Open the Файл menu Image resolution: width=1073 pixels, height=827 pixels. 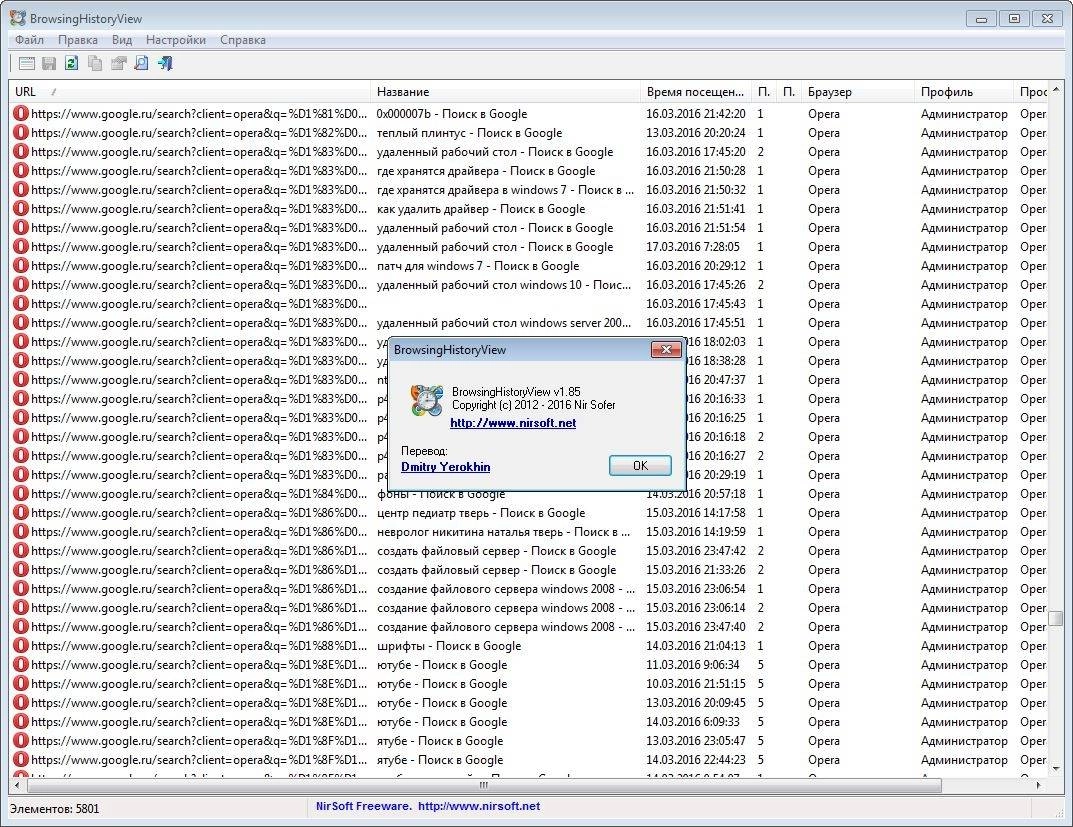[29, 40]
